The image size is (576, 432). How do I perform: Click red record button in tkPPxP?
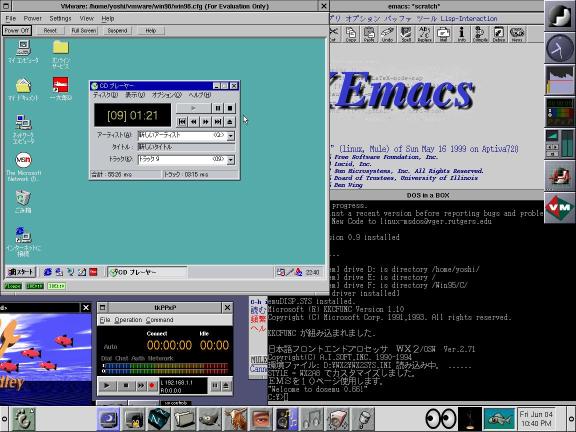point(152,385)
